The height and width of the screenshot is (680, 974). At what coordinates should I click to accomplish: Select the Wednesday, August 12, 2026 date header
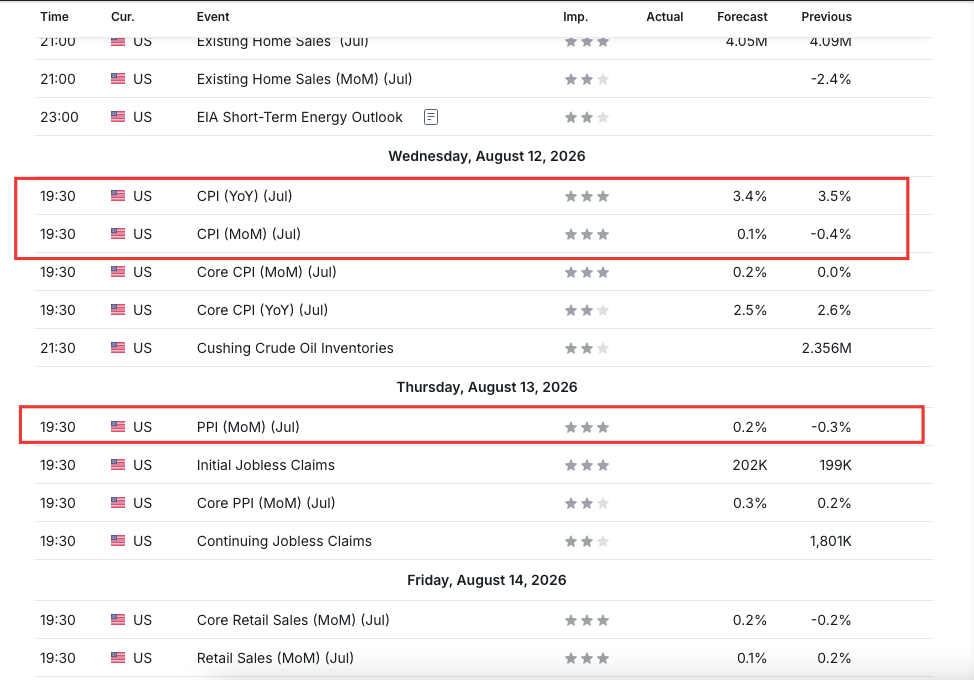point(487,156)
